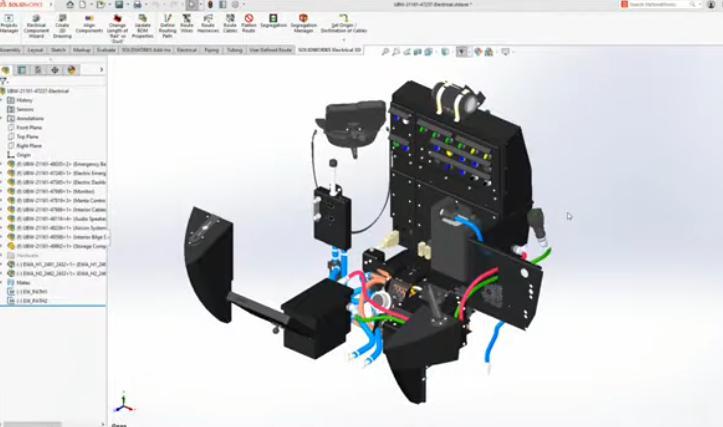Switch to the DimXpertManager tab

click(55, 70)
